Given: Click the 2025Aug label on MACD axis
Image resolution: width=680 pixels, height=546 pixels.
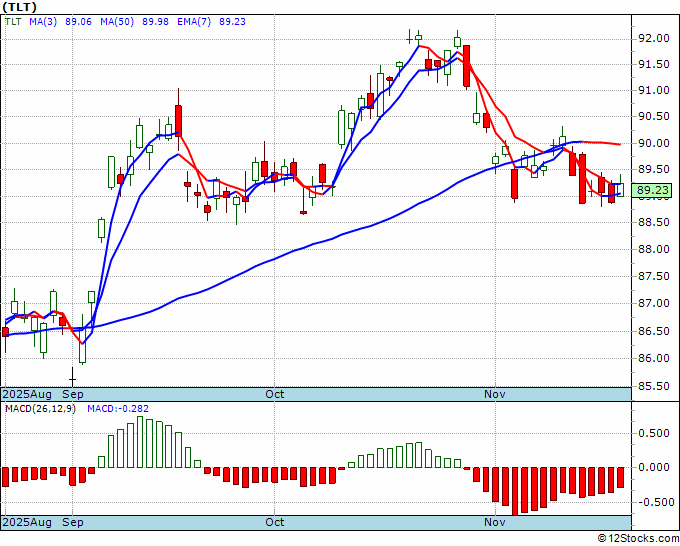Looking at the screenshot, I should click(27, 522).
